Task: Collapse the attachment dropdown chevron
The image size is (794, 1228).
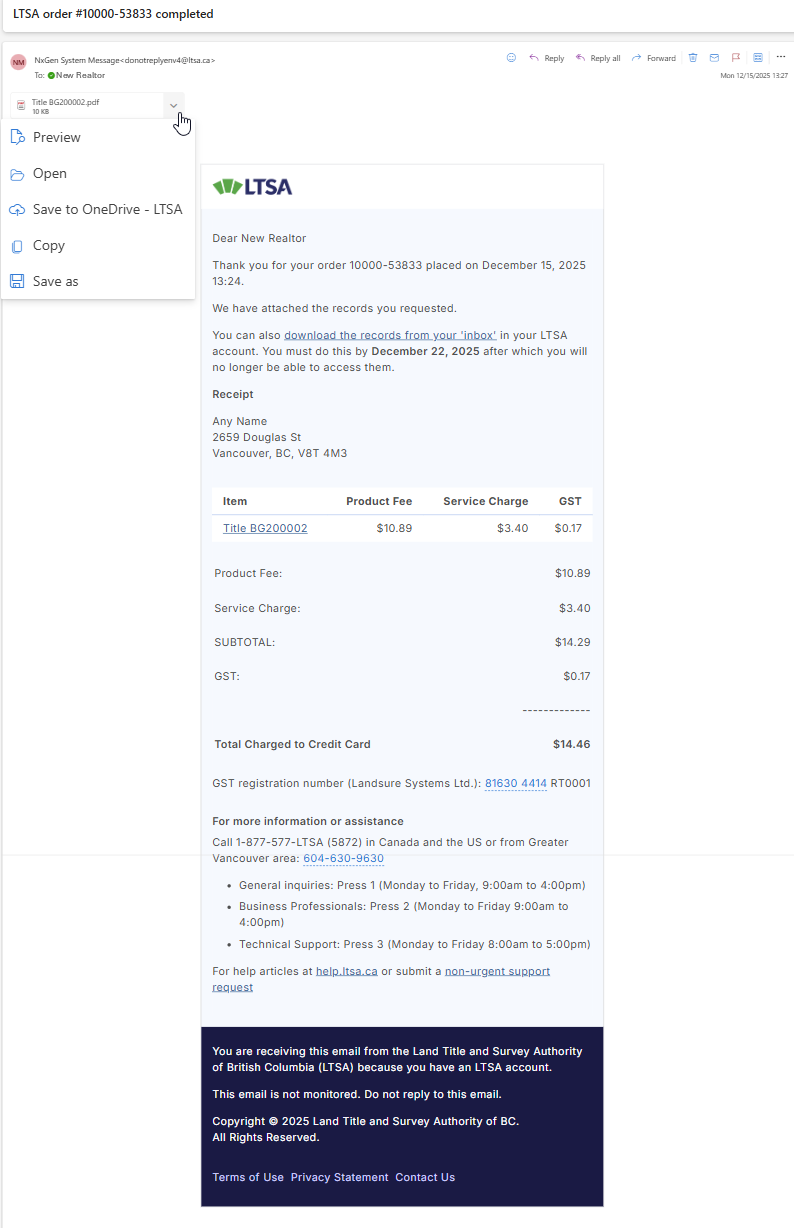Action: (174, 105)
